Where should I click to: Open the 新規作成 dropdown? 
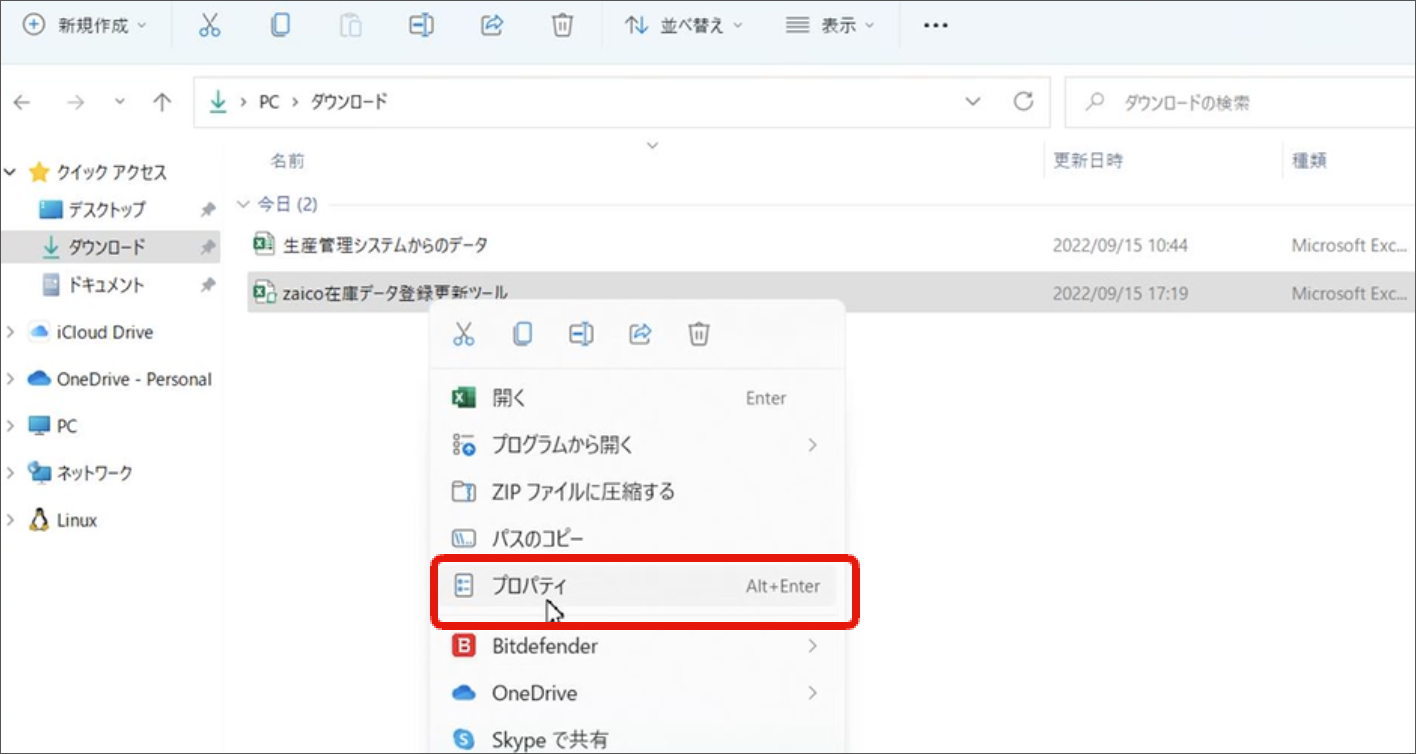click(85, 26)
